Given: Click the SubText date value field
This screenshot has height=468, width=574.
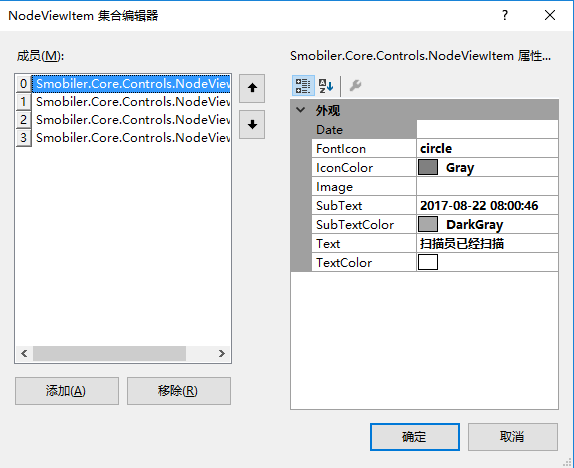Looking at the screenshot, I should pos(487,205).
